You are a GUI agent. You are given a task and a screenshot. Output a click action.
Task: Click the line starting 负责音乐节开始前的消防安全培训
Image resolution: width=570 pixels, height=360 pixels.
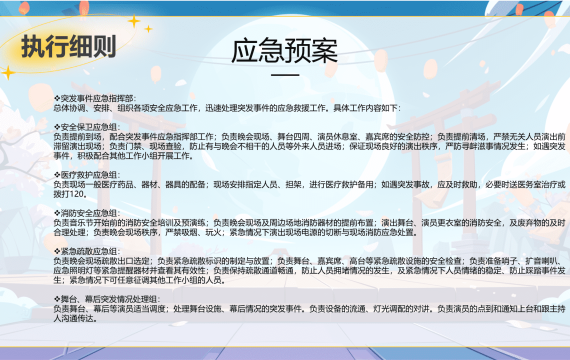[309, 223]
